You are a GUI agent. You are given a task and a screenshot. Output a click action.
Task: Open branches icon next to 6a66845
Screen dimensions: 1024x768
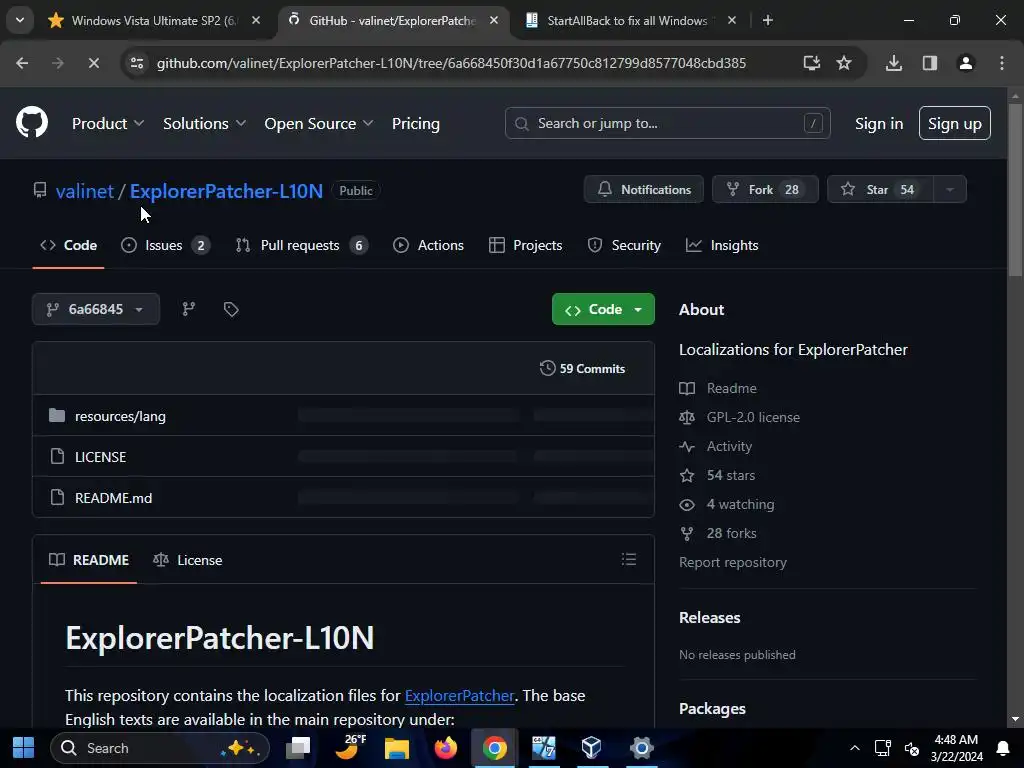[189, 309]
